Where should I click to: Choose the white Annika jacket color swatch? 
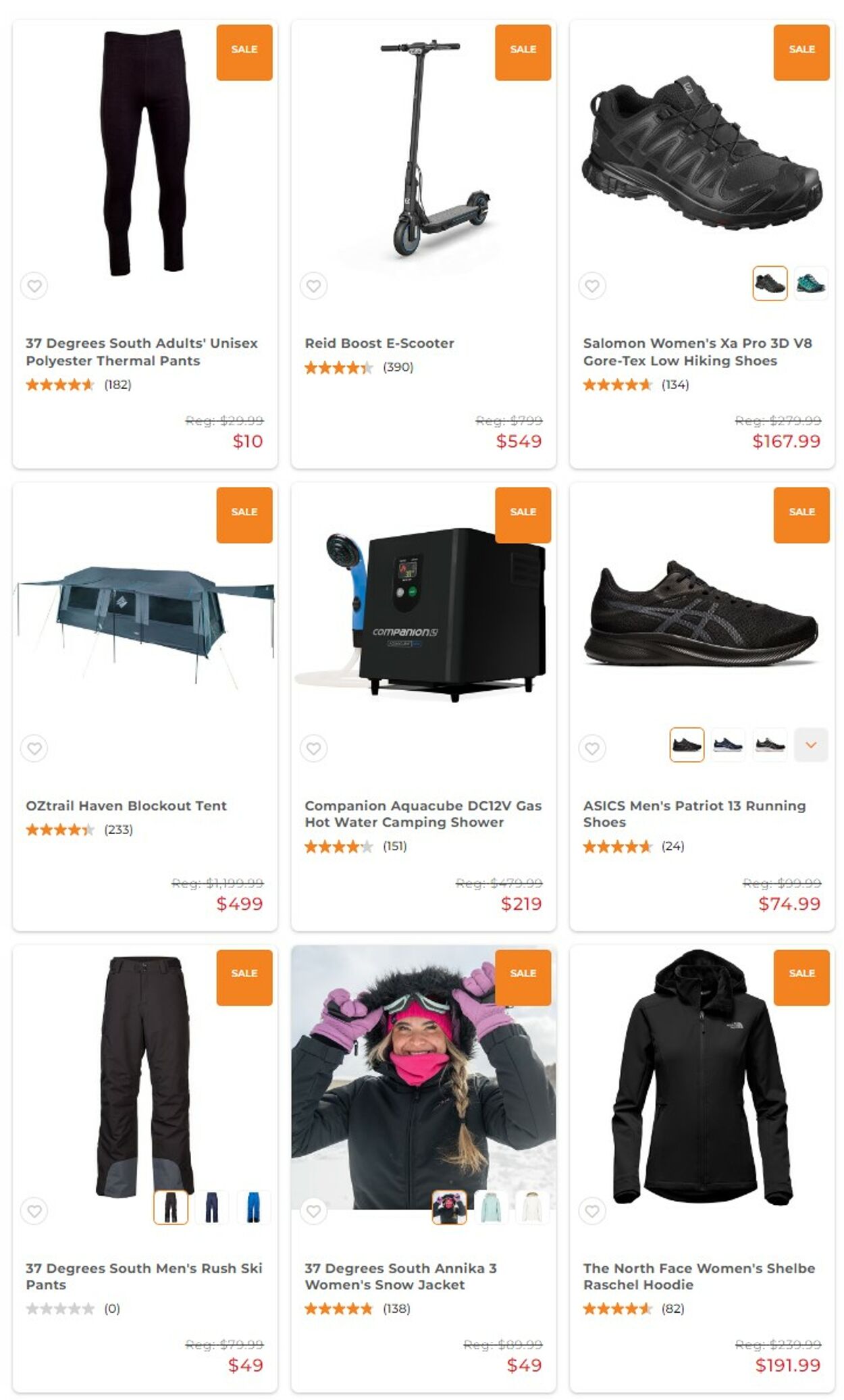[532, 1207]
